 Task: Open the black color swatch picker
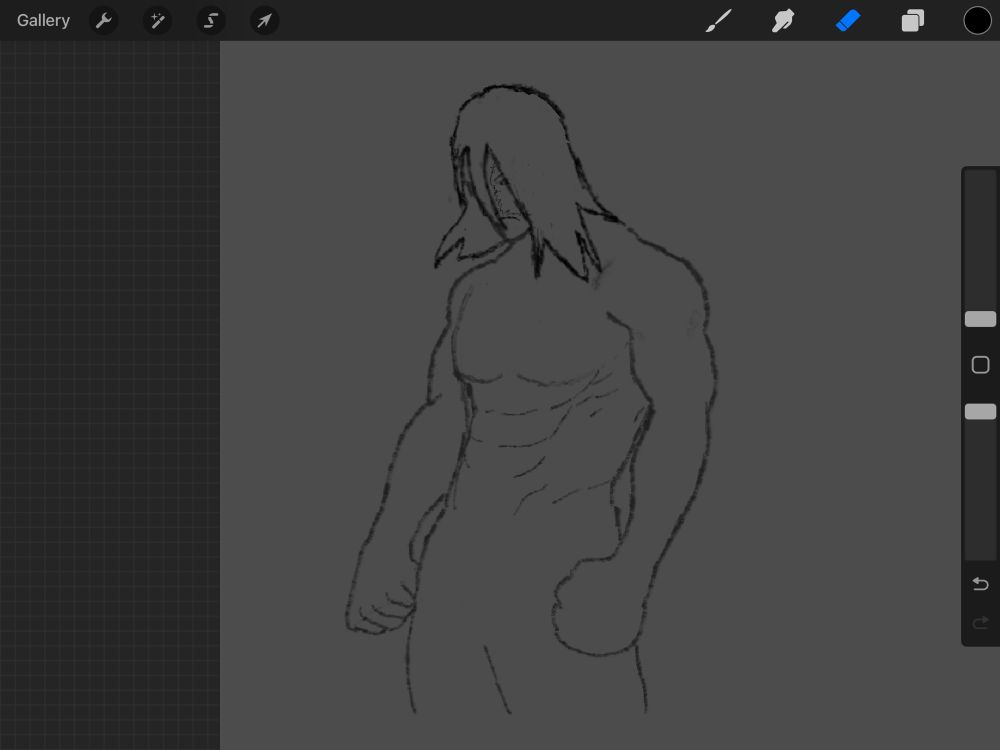coord(977,20)
